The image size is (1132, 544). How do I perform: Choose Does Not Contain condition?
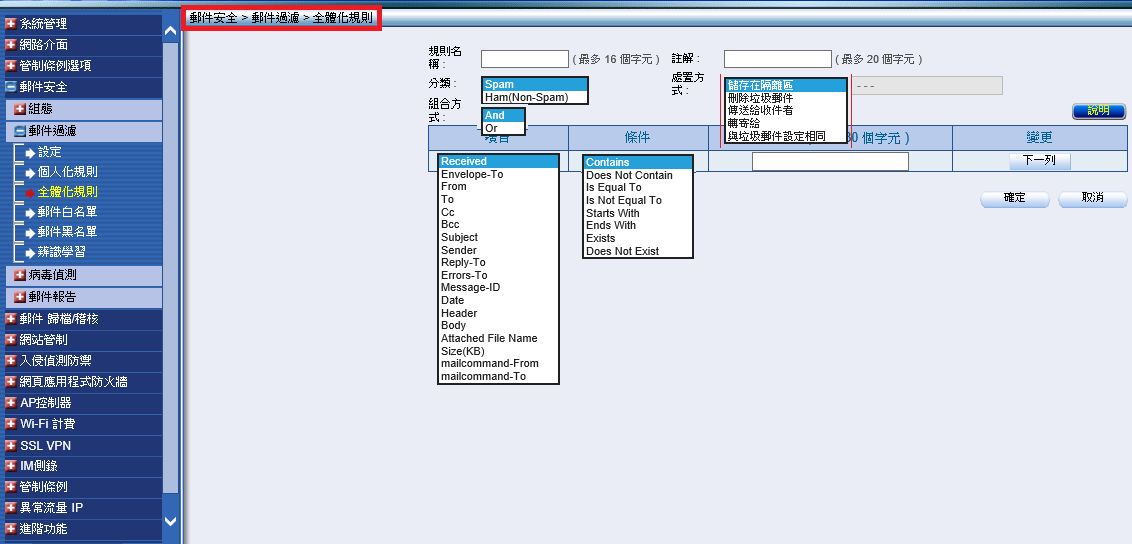pyautogui.click(x=638, y=175)
